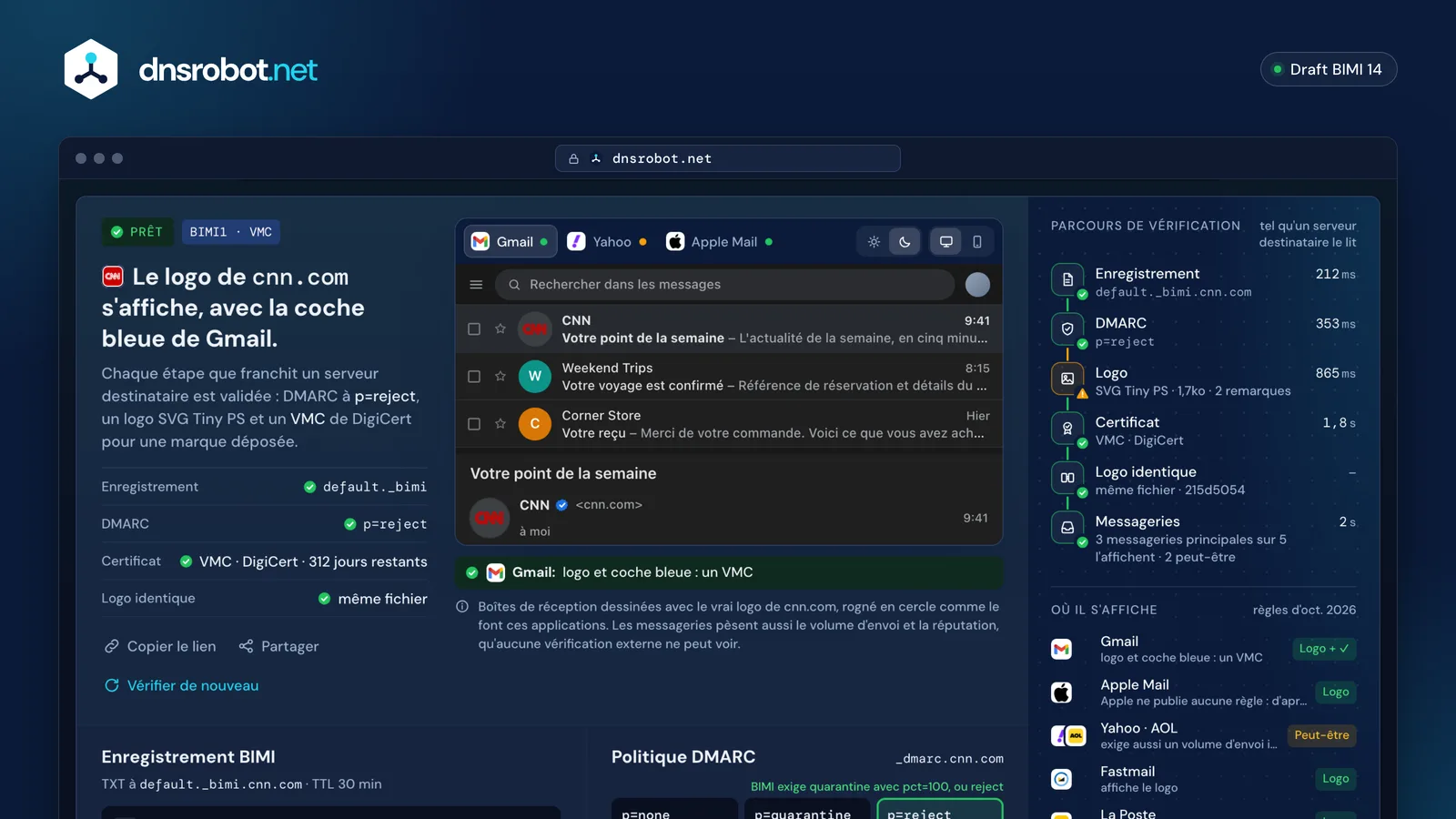Image resolution: width=1456 pixels, height=819 pixels.
Task: Click the DMARC shield step icon
Action: (x=1067, y=329)
